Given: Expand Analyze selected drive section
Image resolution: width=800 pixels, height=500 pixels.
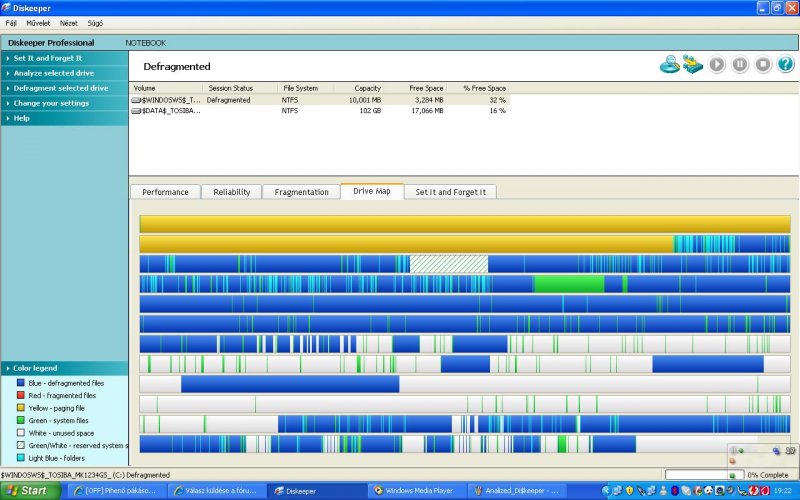Looking at the screenshot, I should click(x=64, y=73).
